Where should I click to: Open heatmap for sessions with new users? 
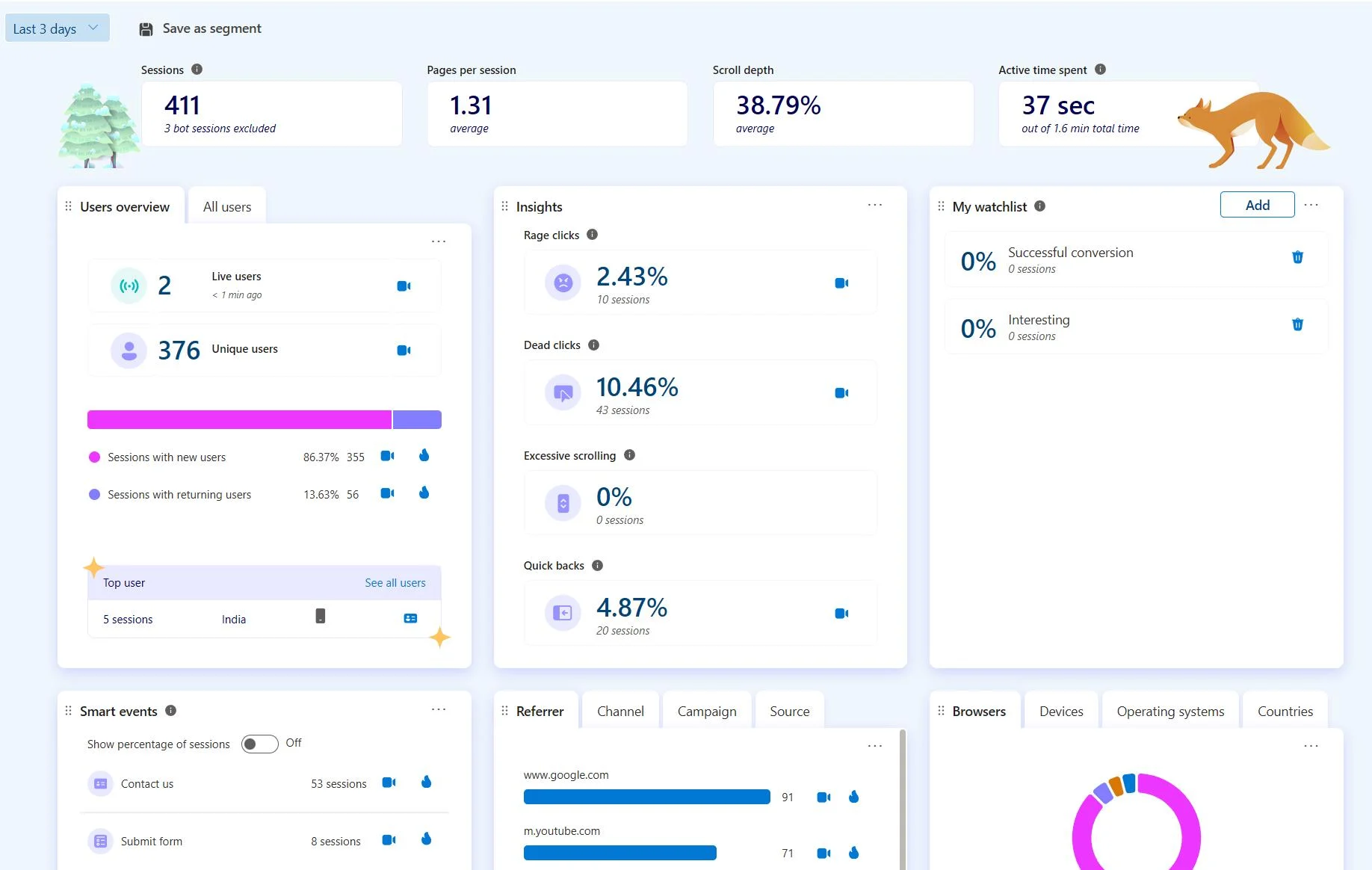(x=424, y=455)
